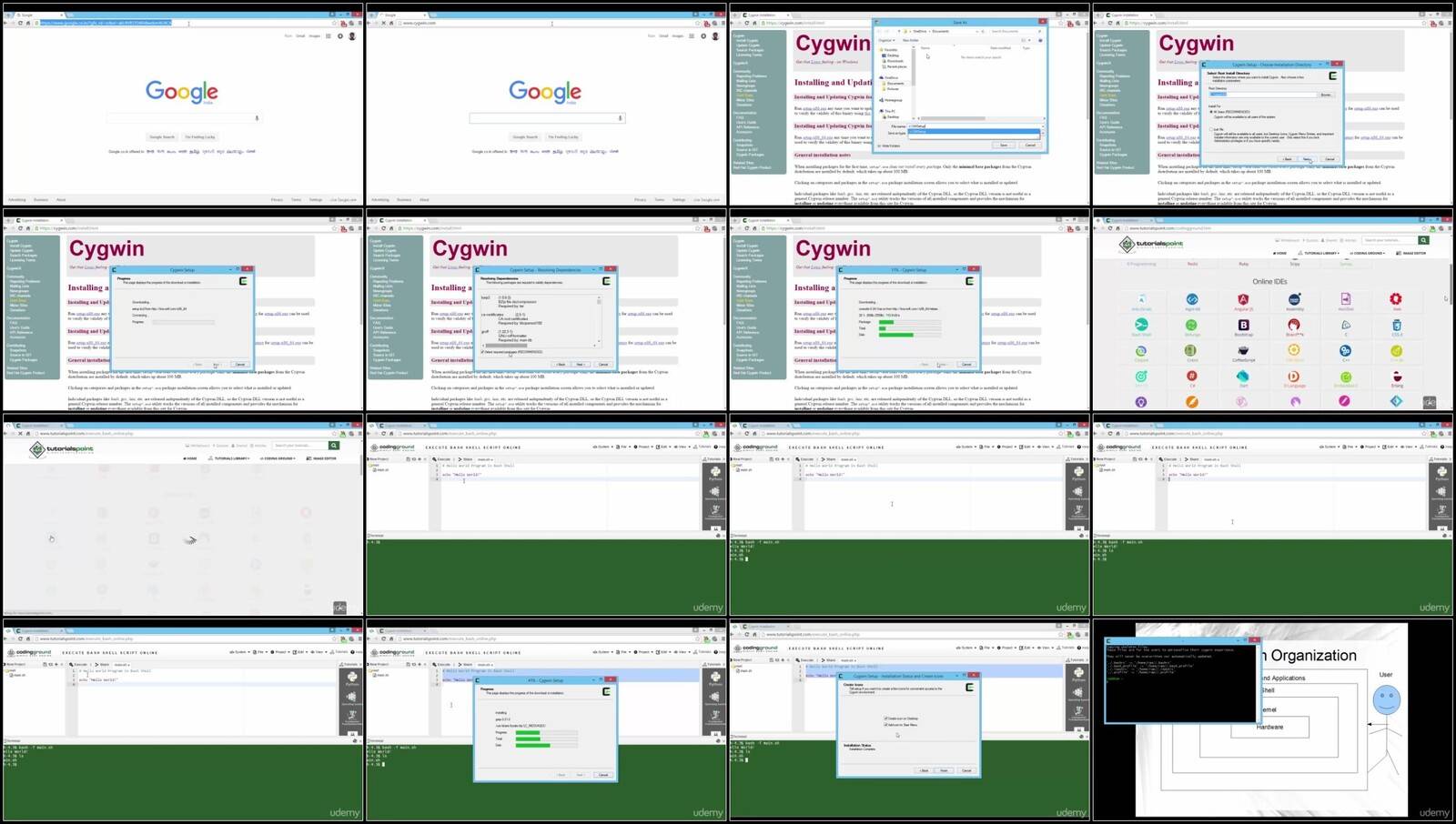Image resolution: width=1456 pixels, height=824 pixels.
Task: Click the green search icon on the Online IDEs page
Action: (1423, 240)
